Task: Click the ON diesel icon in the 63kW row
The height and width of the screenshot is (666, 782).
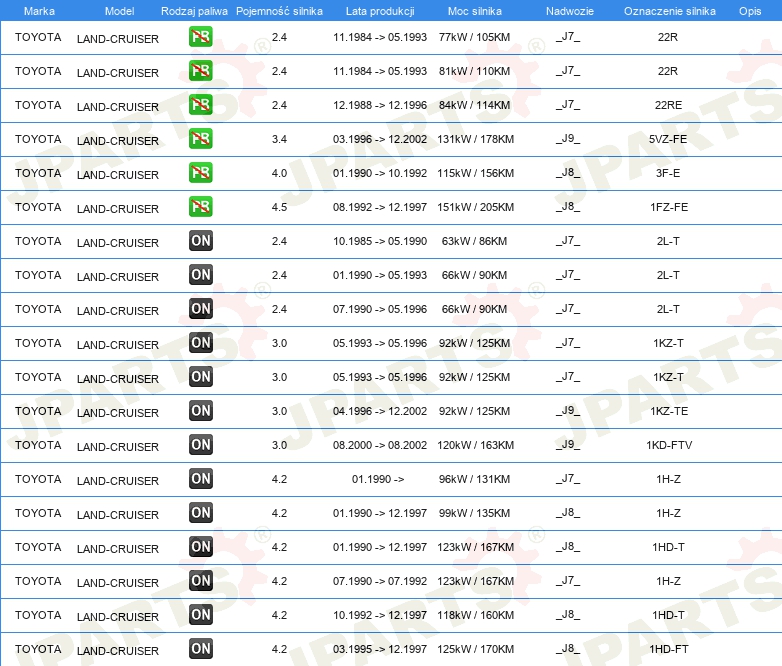Action: pyautogui.click(x=201, y=241)
